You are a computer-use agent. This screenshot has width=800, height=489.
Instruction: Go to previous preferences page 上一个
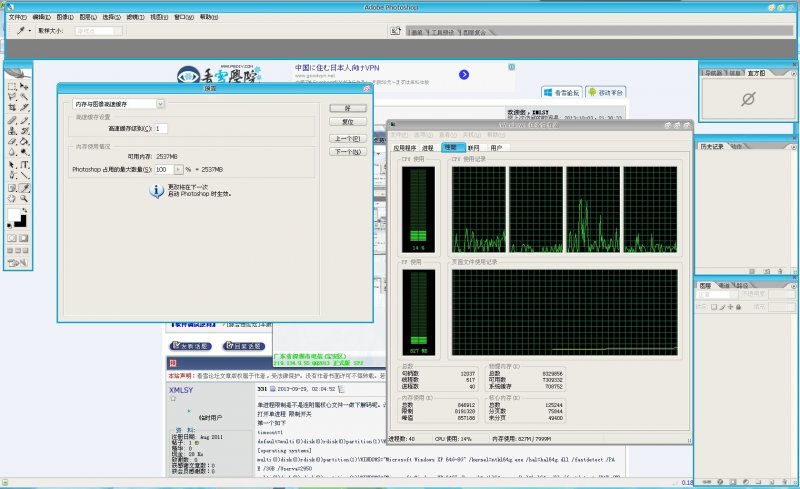pyautogui.click(x=348, y=138)
